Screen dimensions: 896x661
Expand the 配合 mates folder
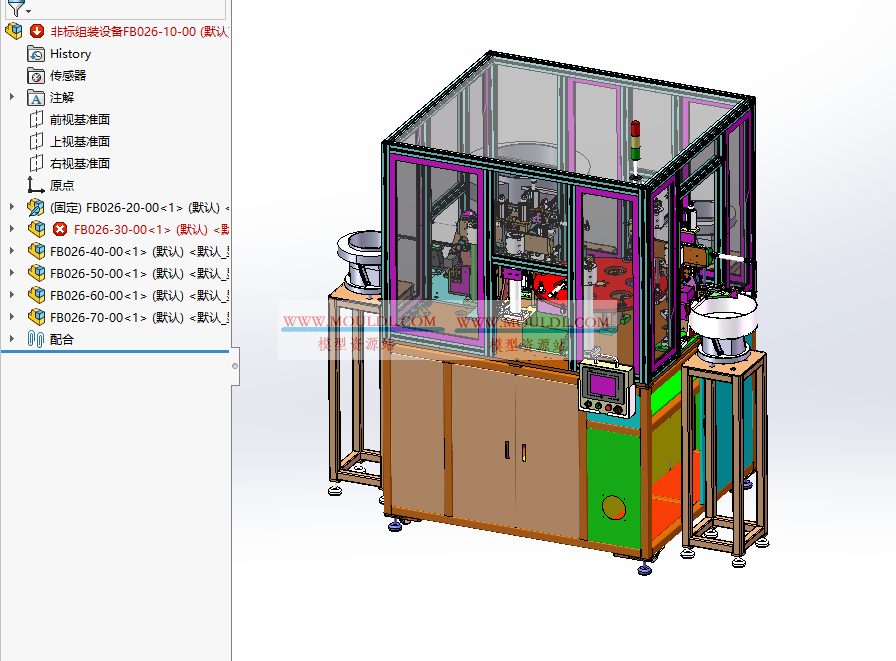pos(10,338)
